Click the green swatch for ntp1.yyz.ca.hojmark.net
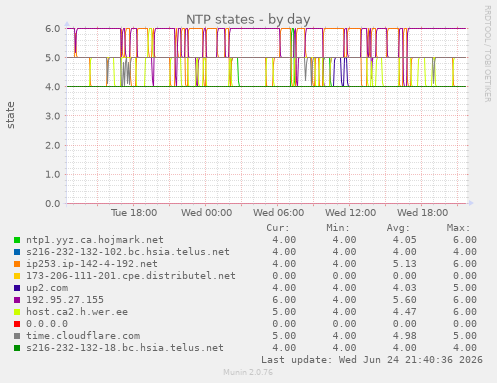Image resolution: width=497 pixels, height=383 pixels. coord(17,240)
